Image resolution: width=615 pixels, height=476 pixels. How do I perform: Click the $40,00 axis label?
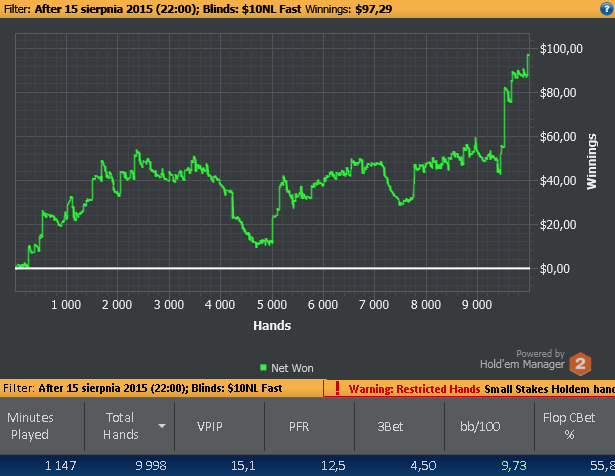pyautogui.click(x=558, y=180)
